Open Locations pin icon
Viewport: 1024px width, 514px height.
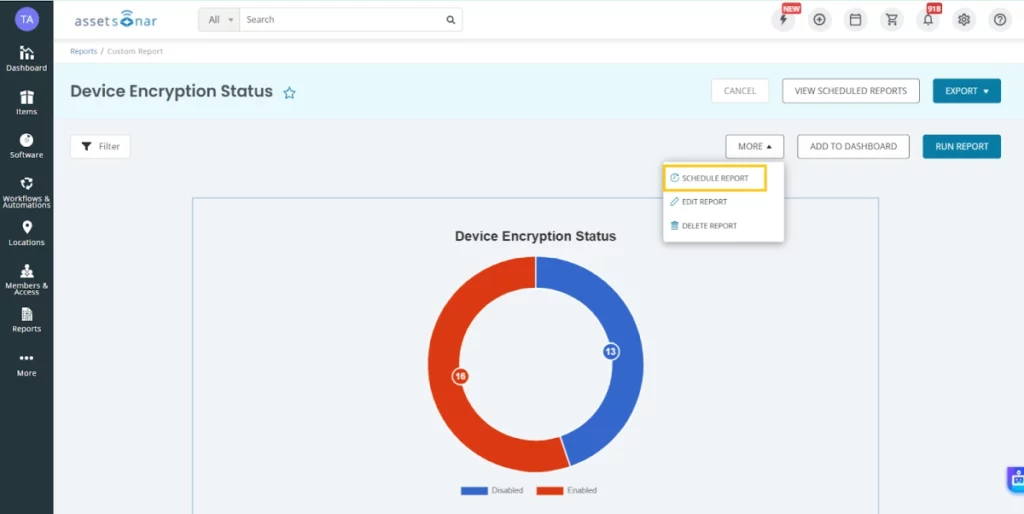click(26, 228)
